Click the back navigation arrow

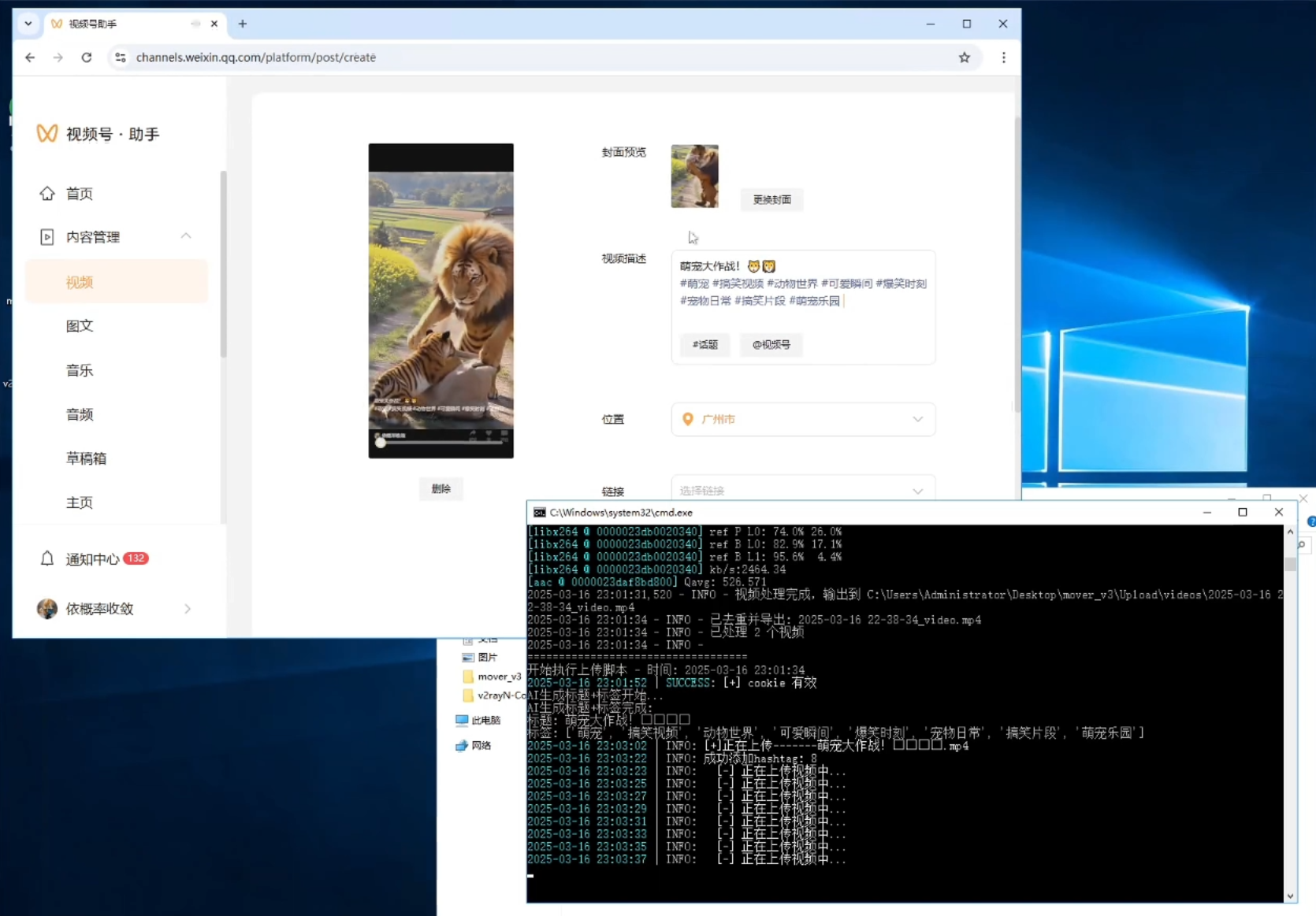(30, 57)
